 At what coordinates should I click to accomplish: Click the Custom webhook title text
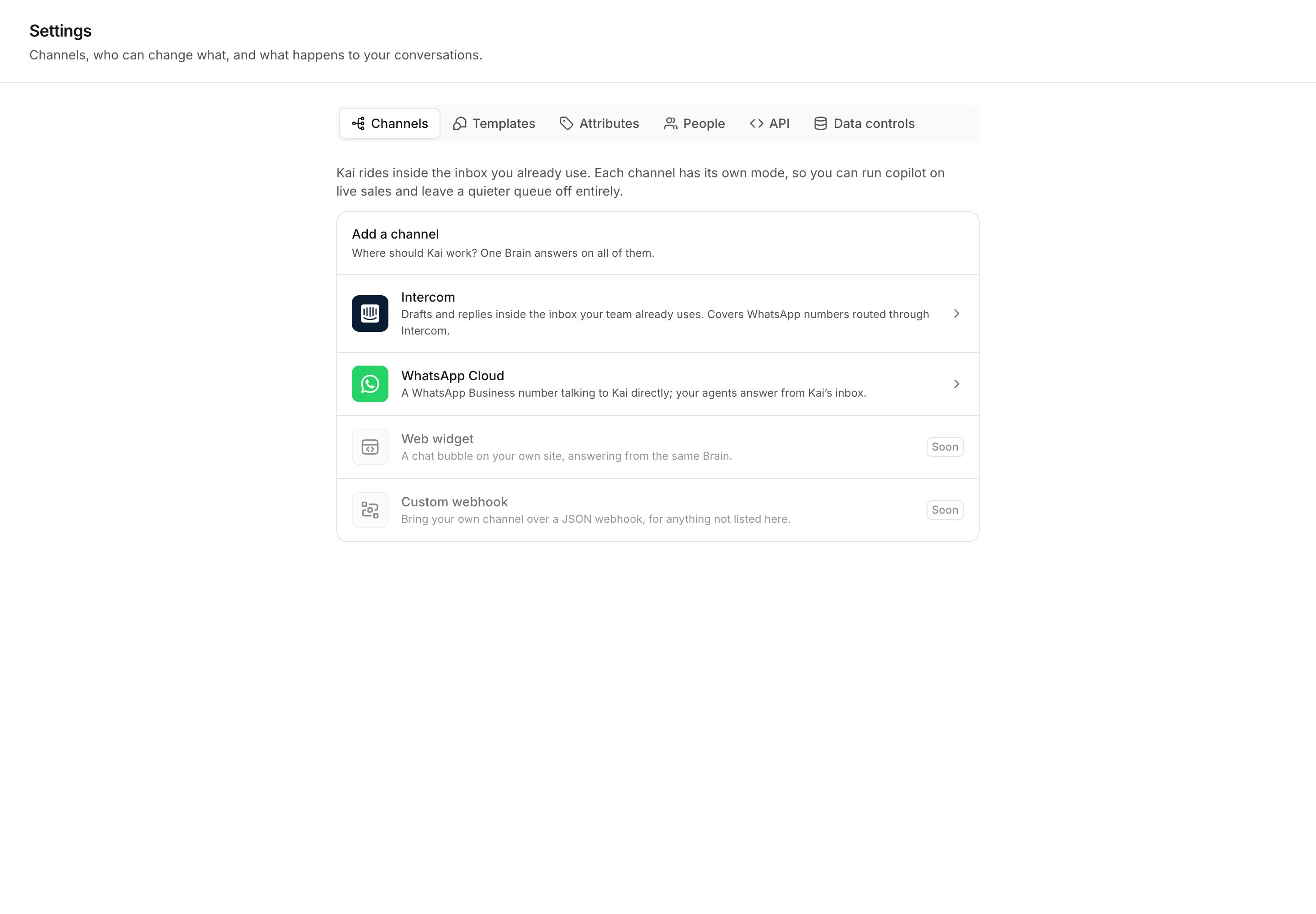click(454, 502)
